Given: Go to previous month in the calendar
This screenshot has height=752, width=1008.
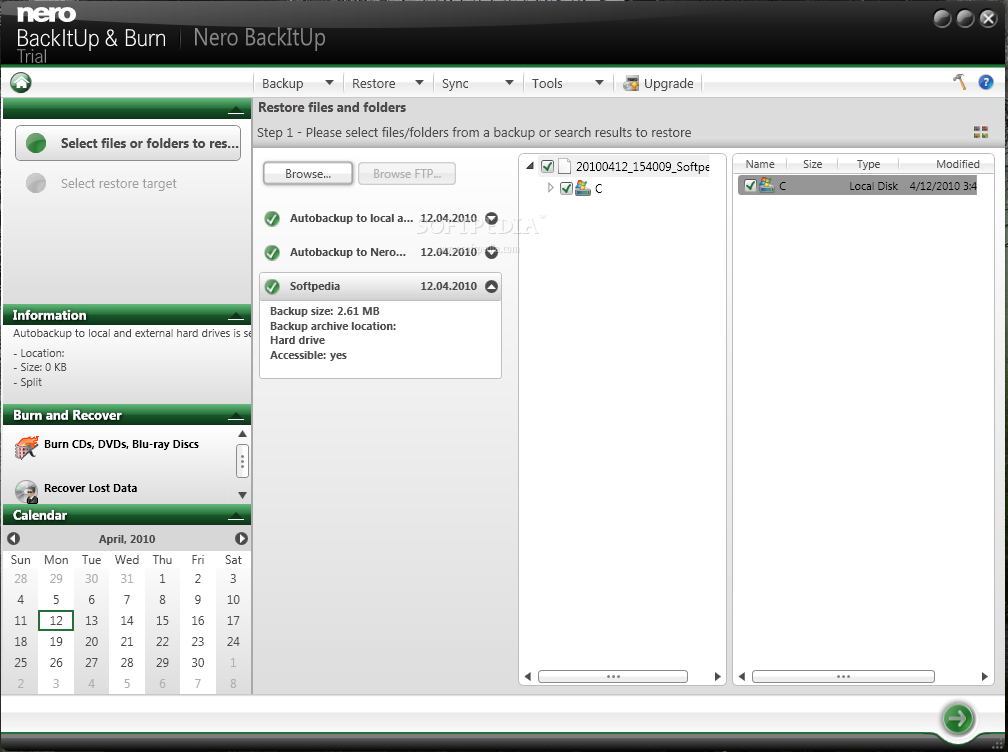Looking at the screenshot, I should coord(14,539).
